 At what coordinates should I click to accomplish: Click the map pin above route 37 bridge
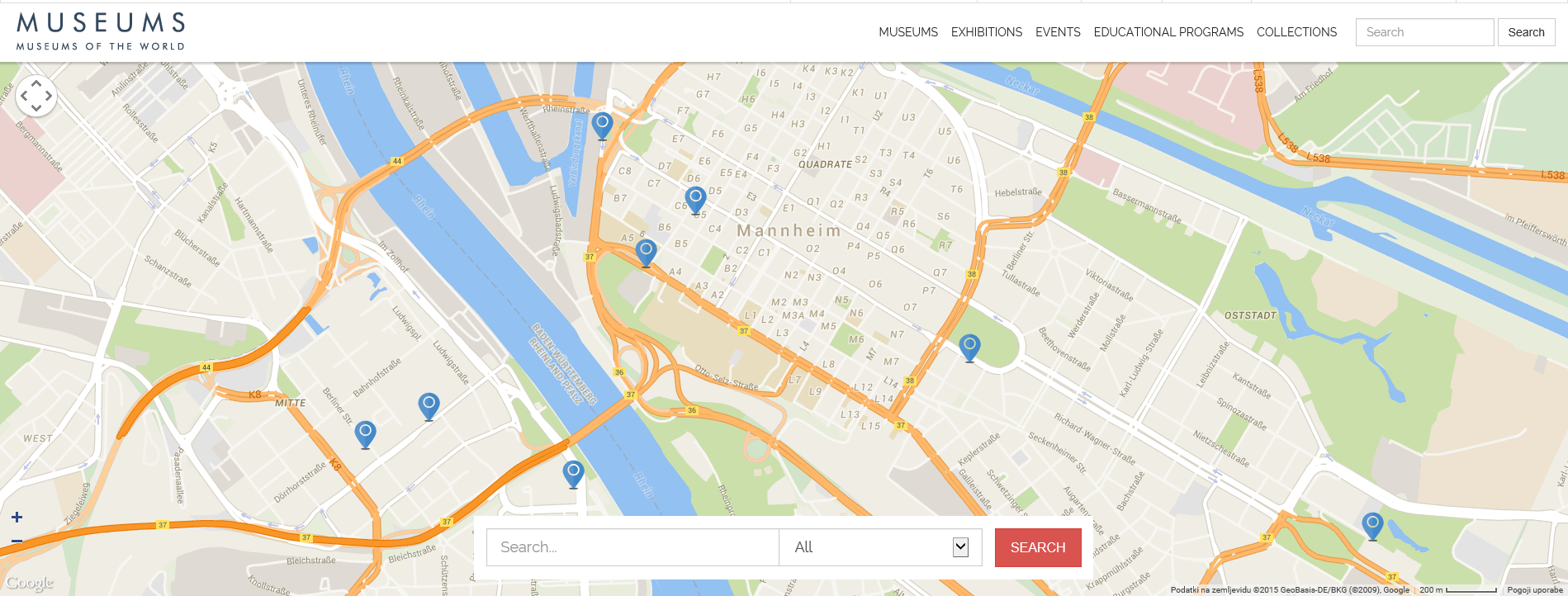coord(573,473)
